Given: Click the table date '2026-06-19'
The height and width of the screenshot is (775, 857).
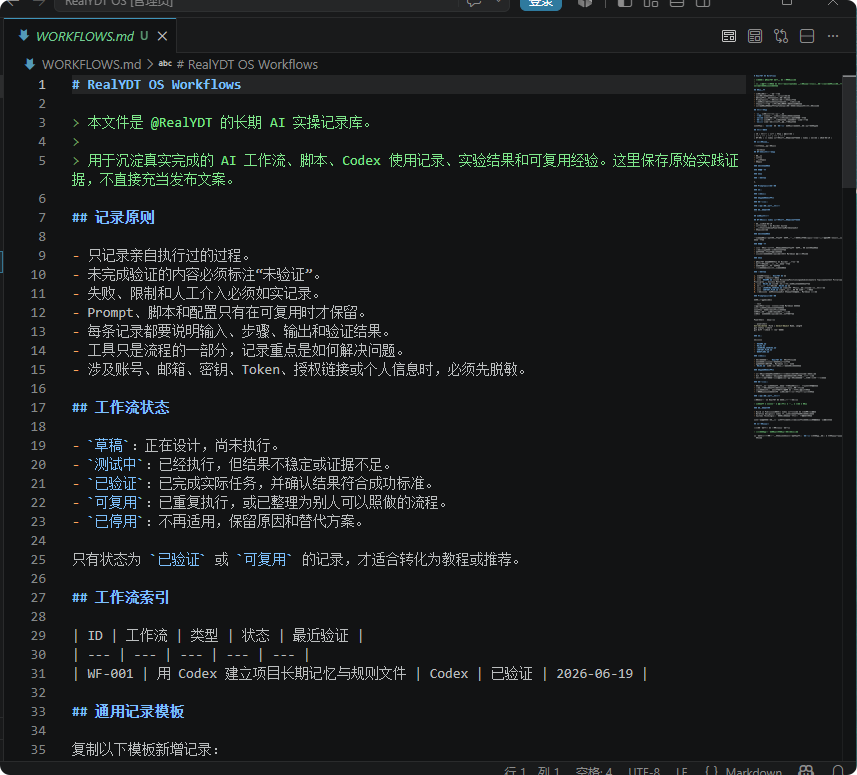Looking at the screenshot, I should 595,673.
